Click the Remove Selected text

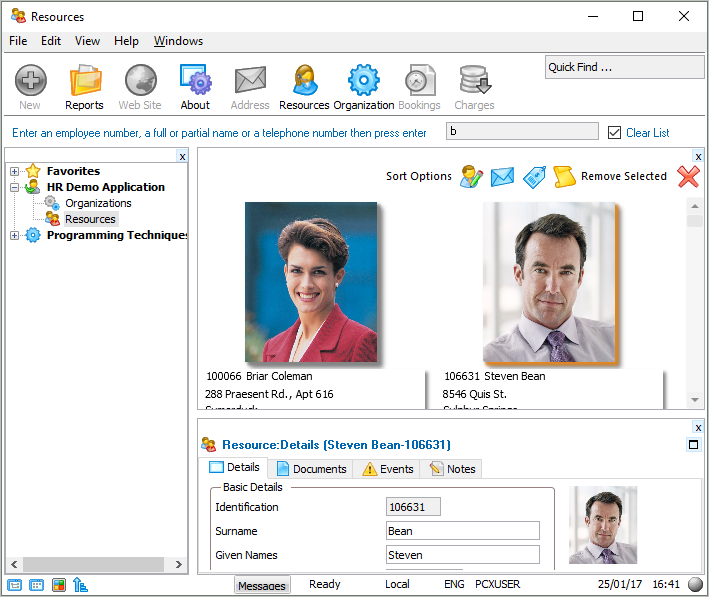tap(624, 176)
